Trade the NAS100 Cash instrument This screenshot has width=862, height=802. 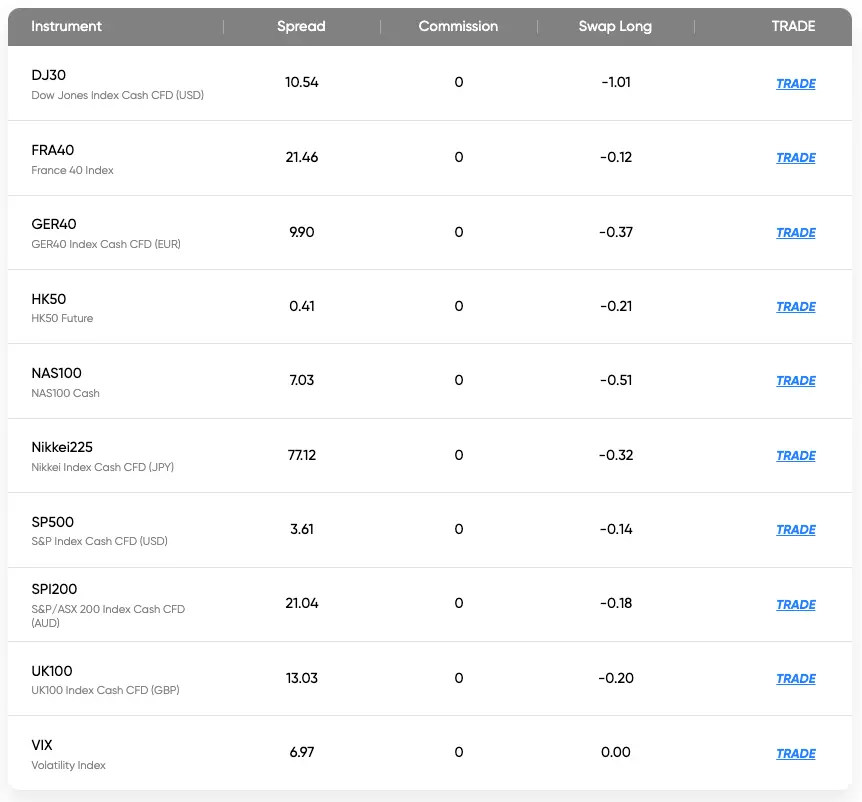point(795,381)
